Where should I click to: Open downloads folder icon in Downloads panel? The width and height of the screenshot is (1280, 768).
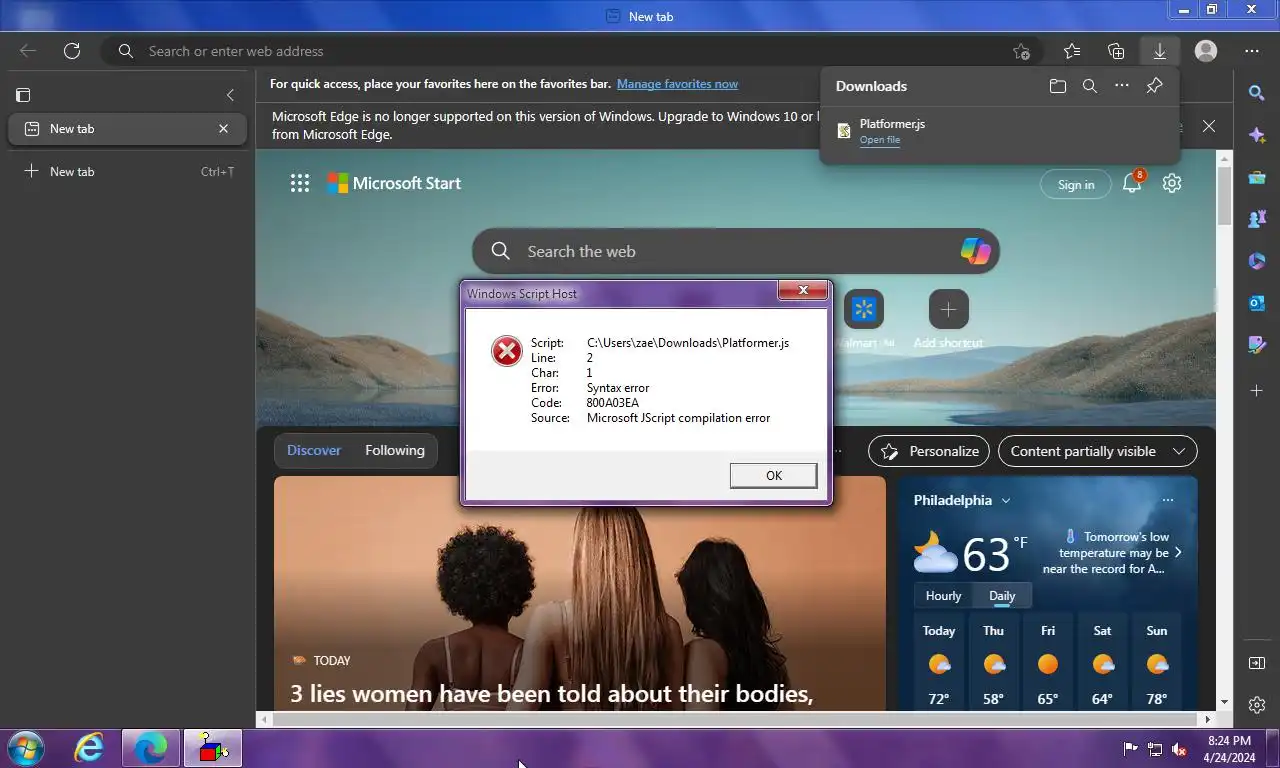click(x=1058, y=86)
